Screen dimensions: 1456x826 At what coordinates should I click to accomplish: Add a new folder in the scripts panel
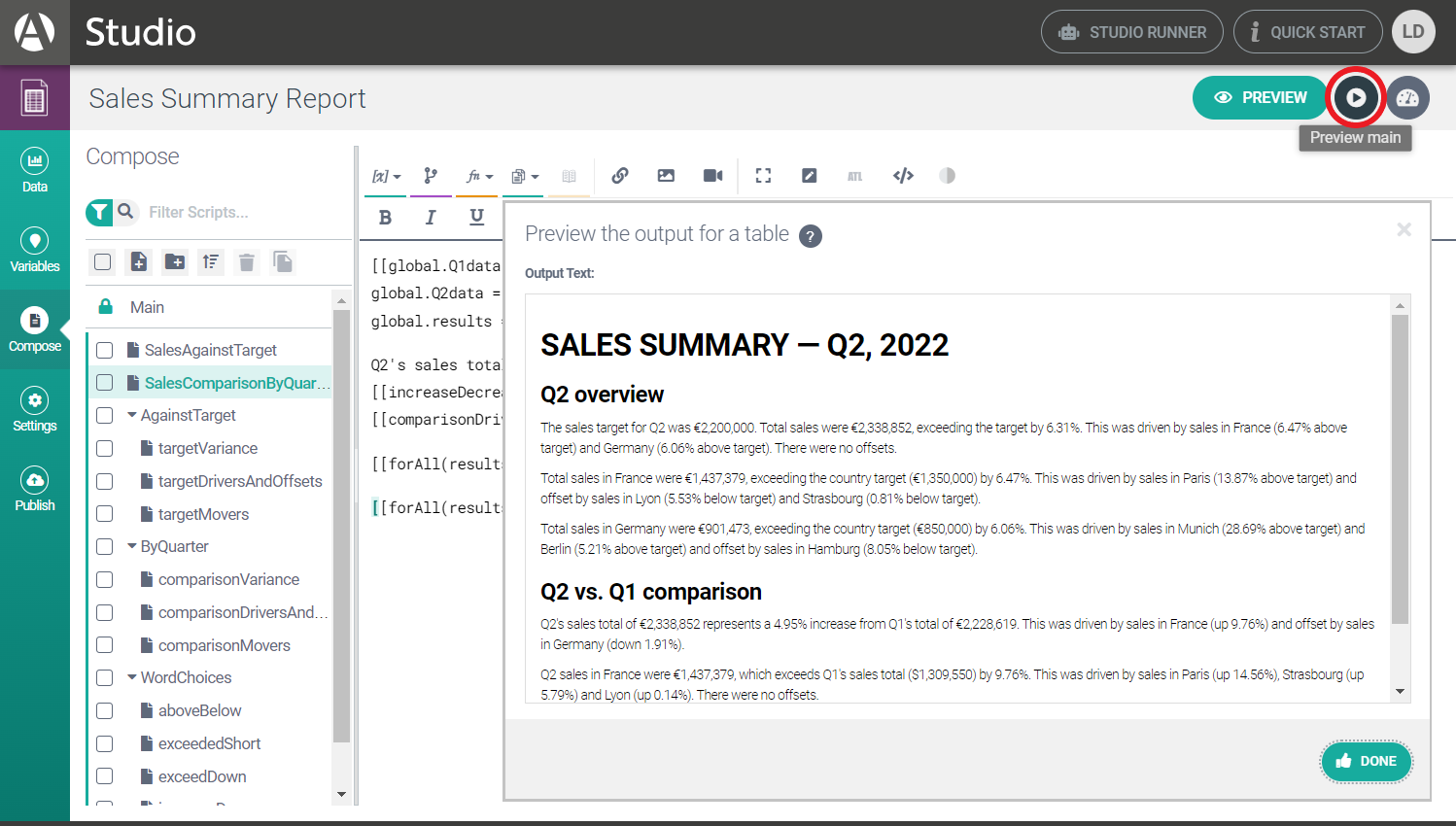174,261
